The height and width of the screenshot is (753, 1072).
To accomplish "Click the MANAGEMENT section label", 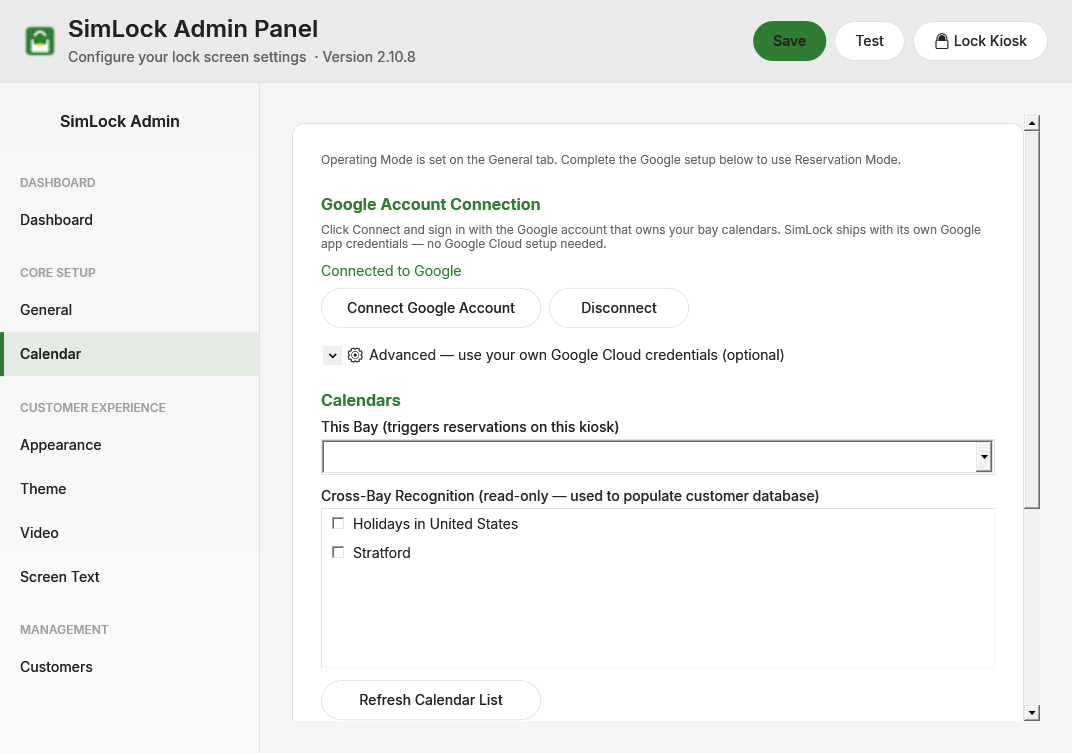I will tap(64, 630).
